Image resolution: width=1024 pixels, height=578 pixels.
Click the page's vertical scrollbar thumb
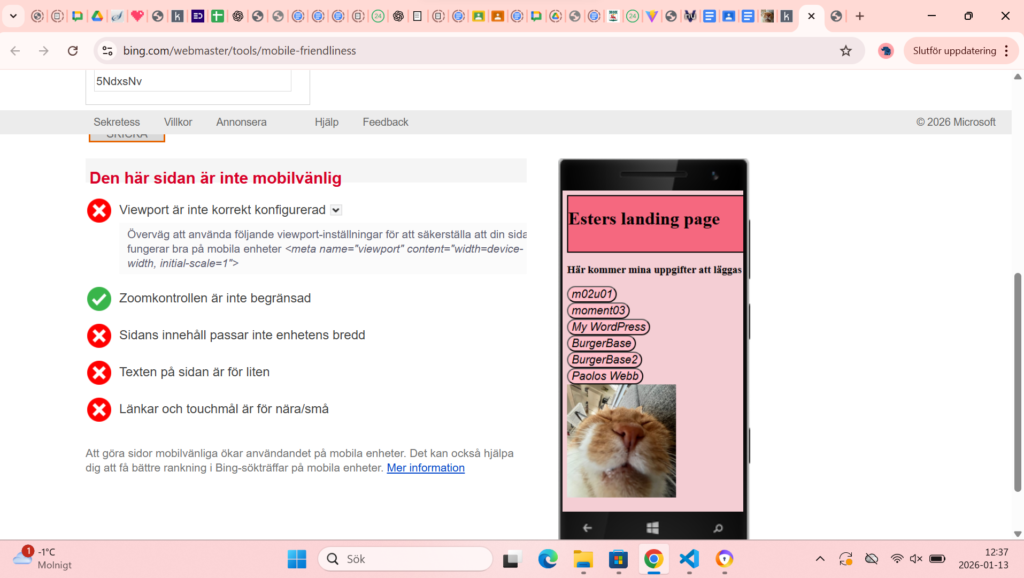click(x=1018, y=380)
